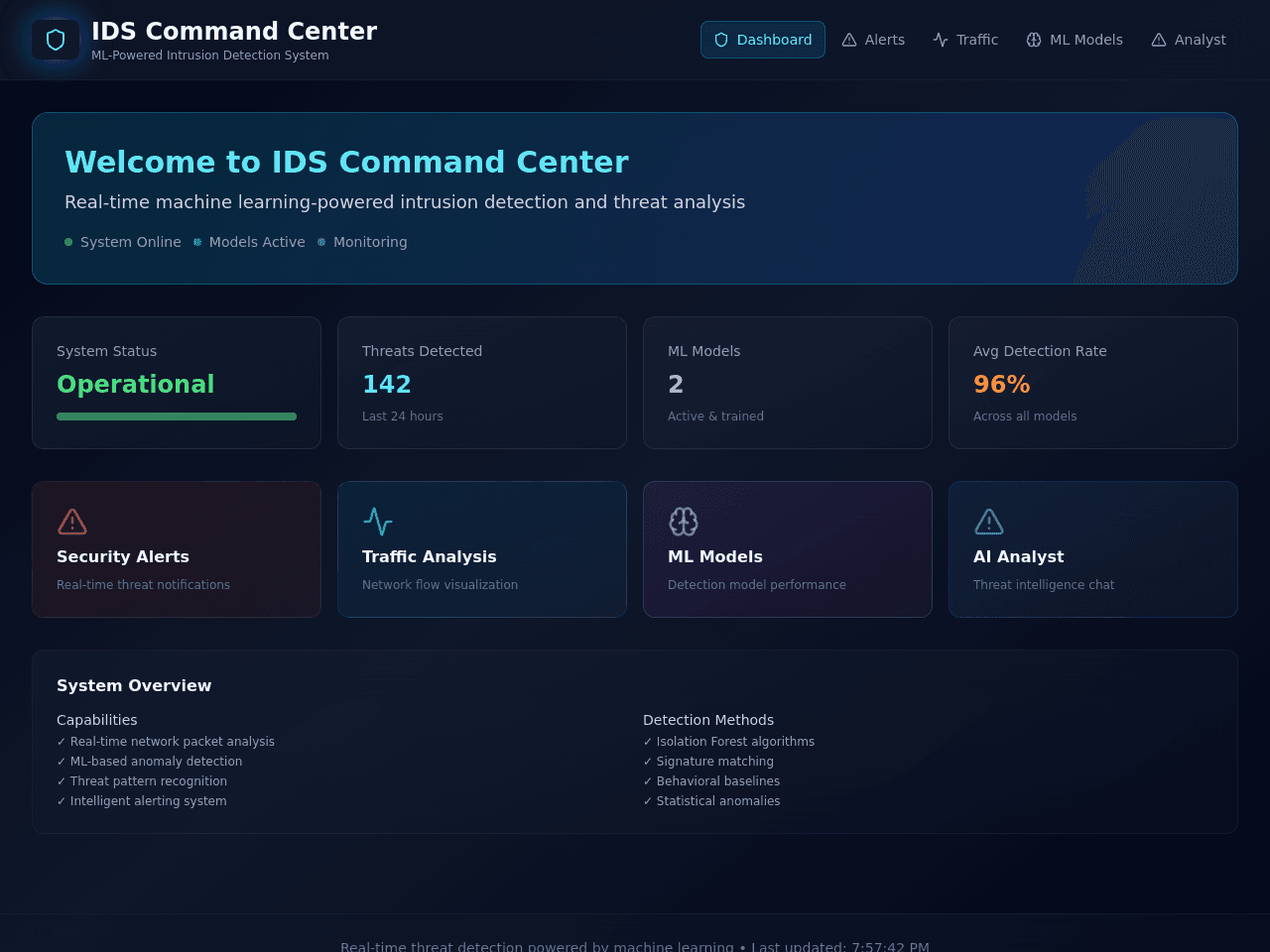Click the System Overview heading
The height and width of the screenshot is (952, 1270).
click(134, 685)
